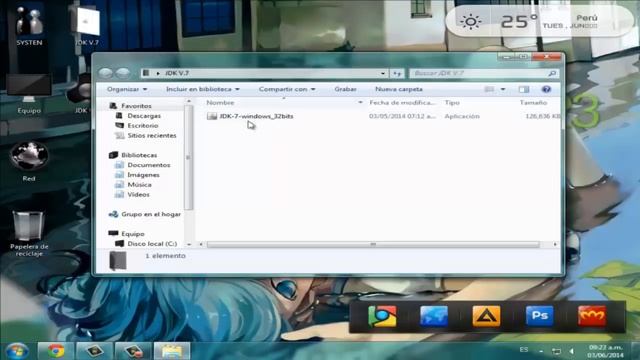Open Escritorio in navigation pane
This screenshot has height=360, width=640.
[x=142, y=126]
